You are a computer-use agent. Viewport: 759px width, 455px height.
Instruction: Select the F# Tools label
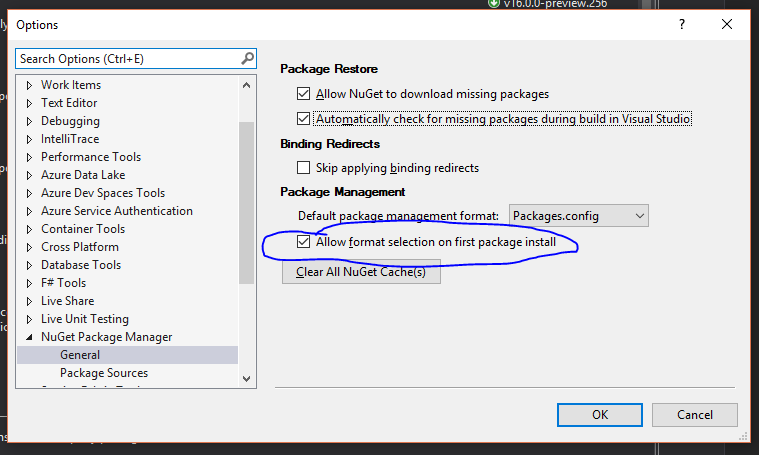tap(63, 283)
